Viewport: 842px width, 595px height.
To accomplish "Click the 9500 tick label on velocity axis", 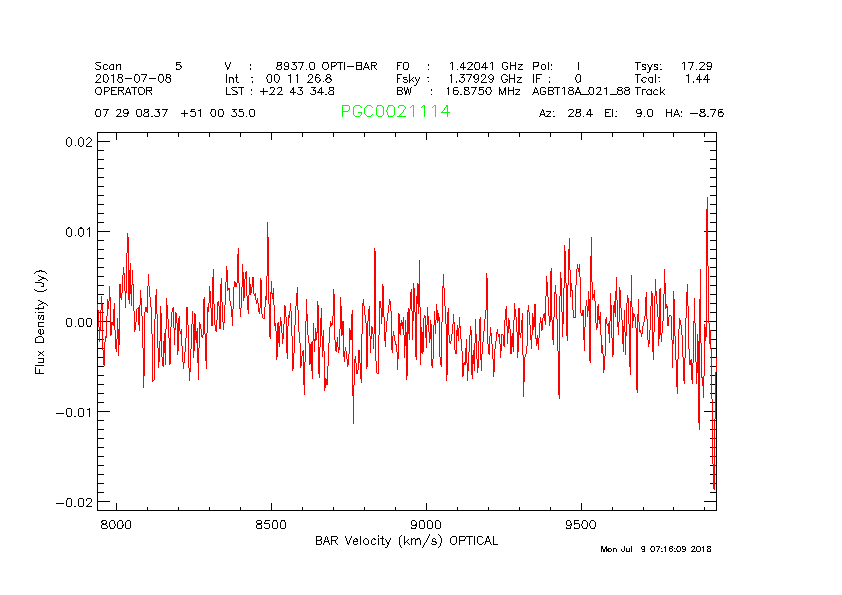I will (581, 524).
